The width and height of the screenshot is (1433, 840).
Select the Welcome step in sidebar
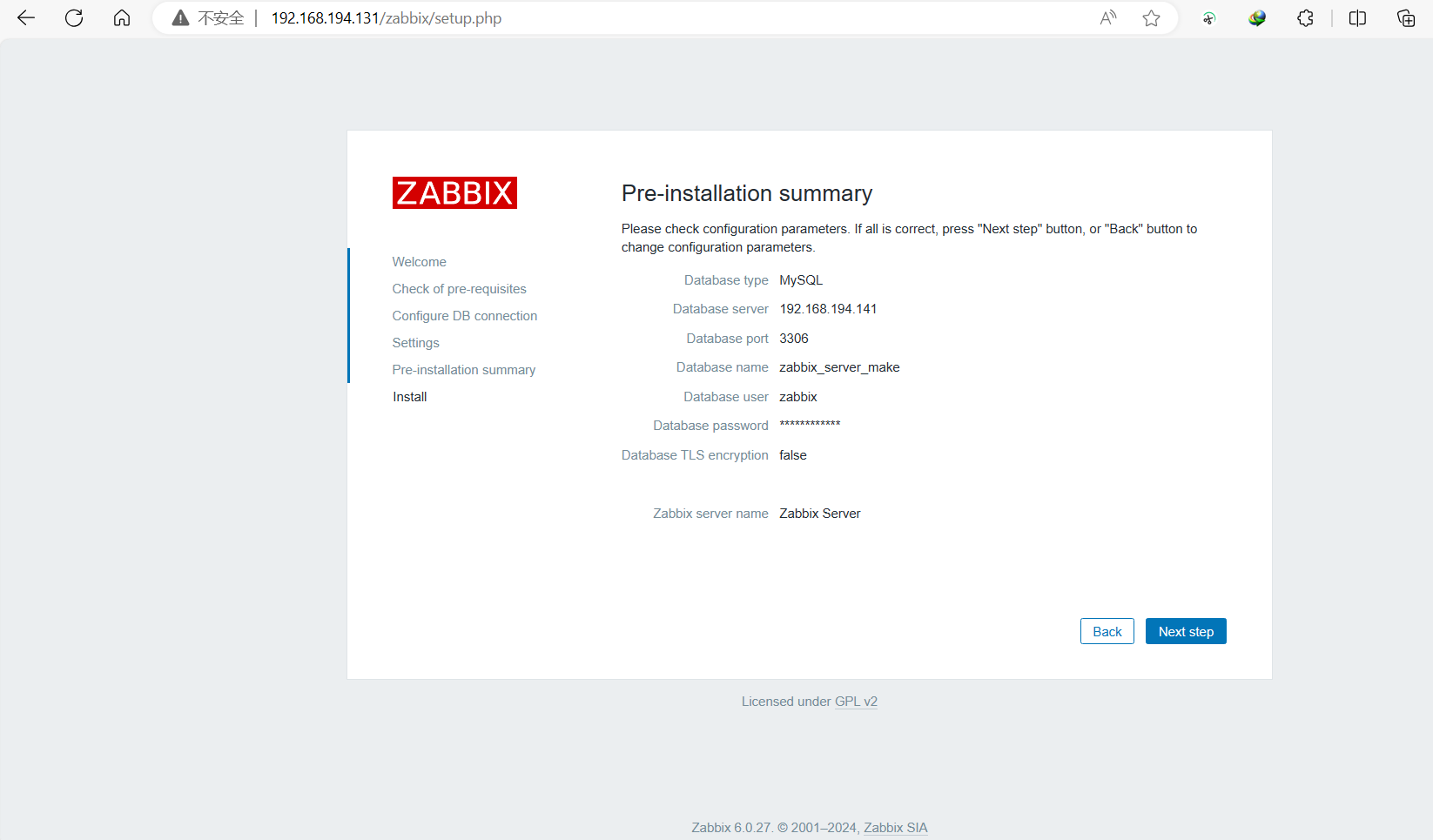pos(419,262)
